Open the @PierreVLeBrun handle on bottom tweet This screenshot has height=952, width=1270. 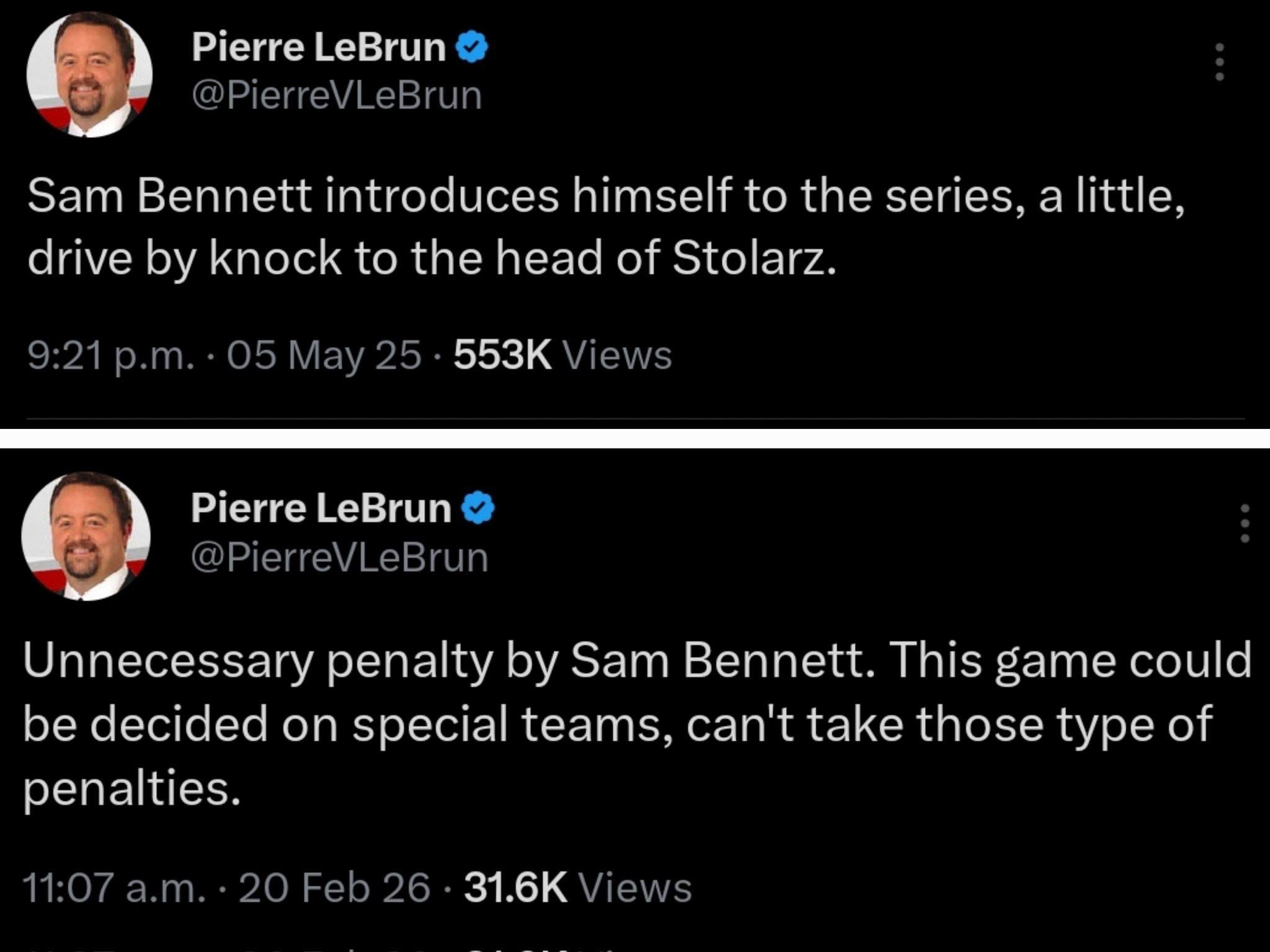[340, 557]
